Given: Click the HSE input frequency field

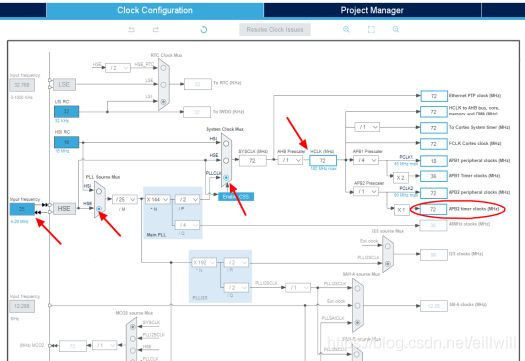Looking at the screenshot, I should pos(22,209).
